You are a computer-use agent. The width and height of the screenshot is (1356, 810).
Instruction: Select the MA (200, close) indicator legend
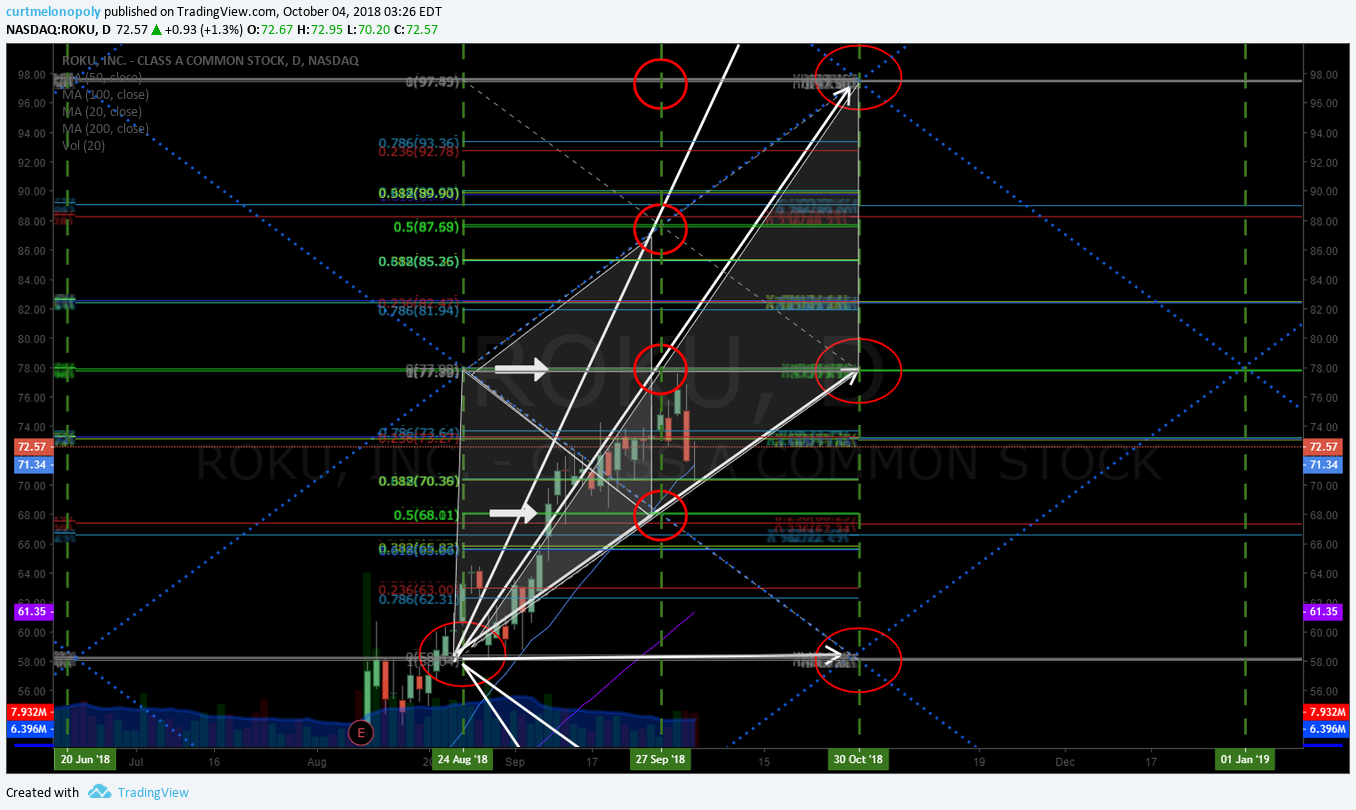pyautogui.click(x=105, y=128)
